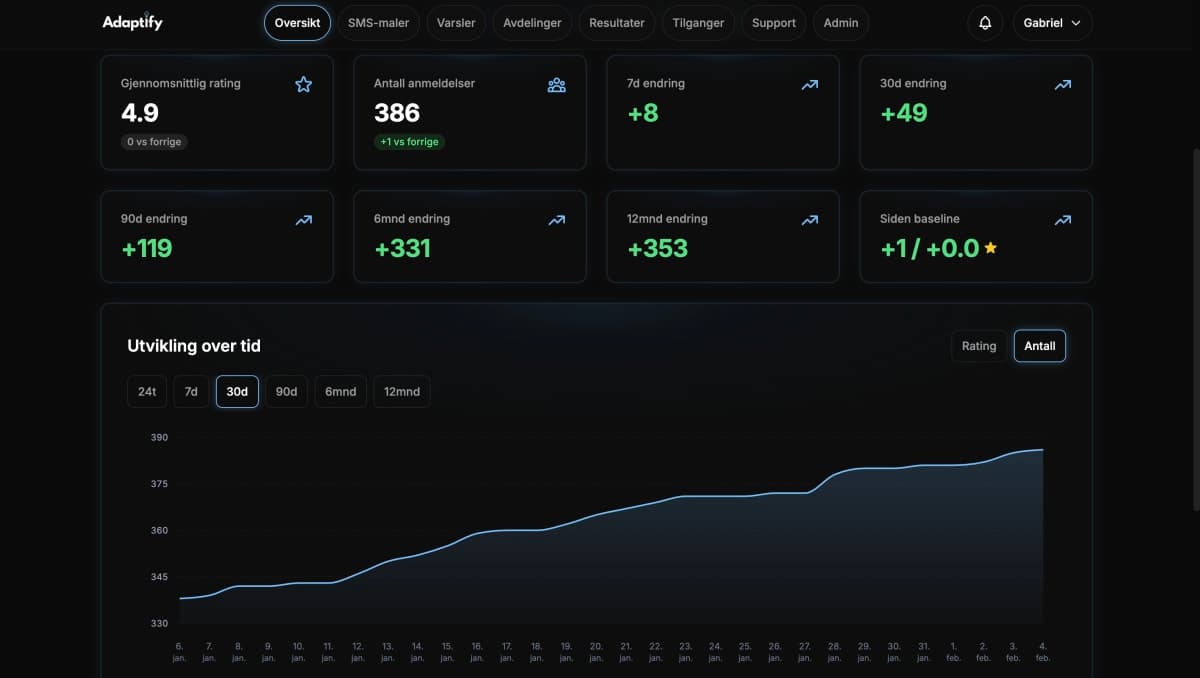Viewport: 1200px width, 678px height.
Task: Choose the 24t time range
Action: (147, 391)
